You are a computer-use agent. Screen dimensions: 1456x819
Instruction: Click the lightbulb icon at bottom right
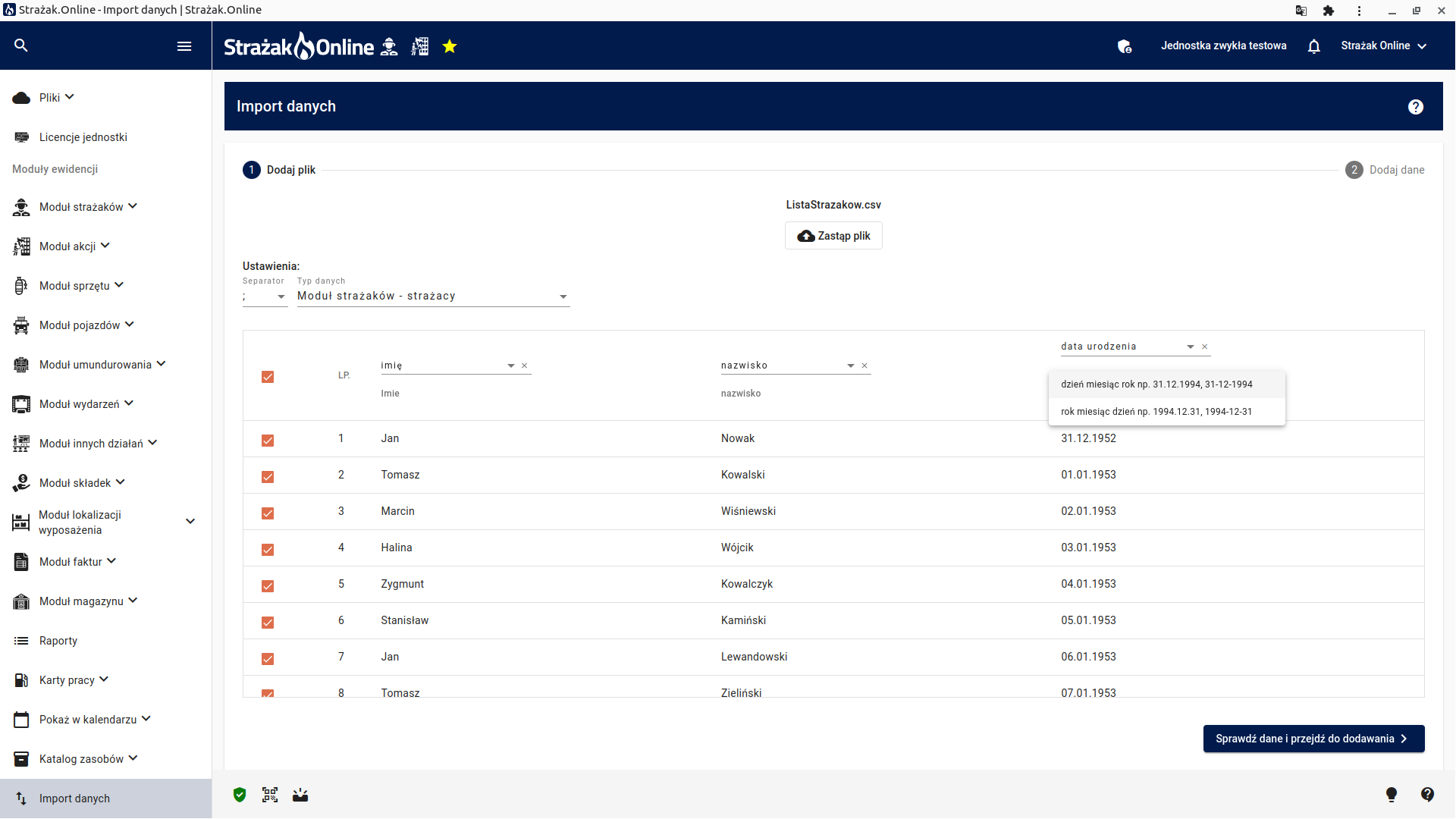pyautogui.click(x=1392, y=795)
